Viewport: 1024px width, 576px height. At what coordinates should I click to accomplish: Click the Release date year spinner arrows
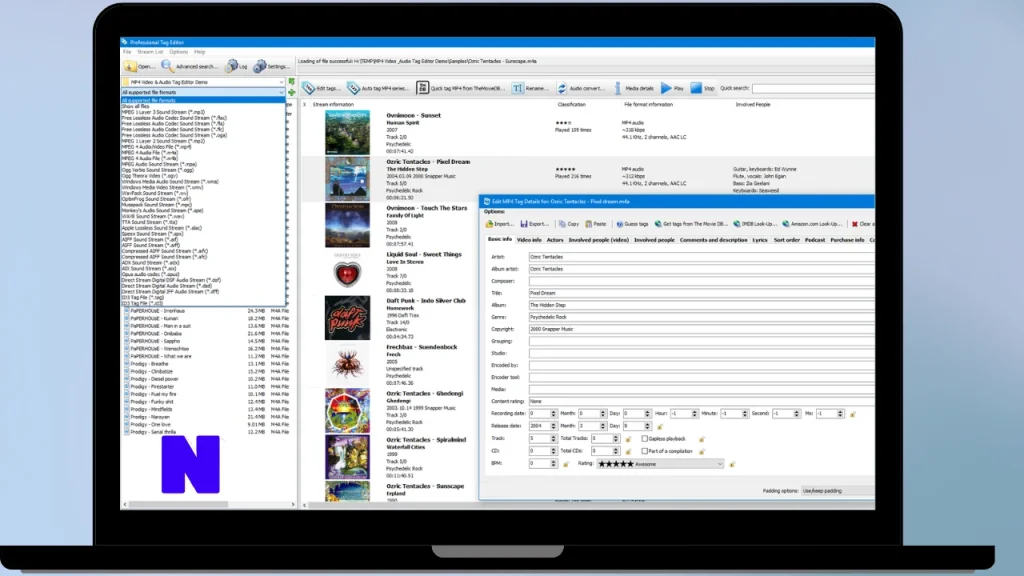pos(553,426)
